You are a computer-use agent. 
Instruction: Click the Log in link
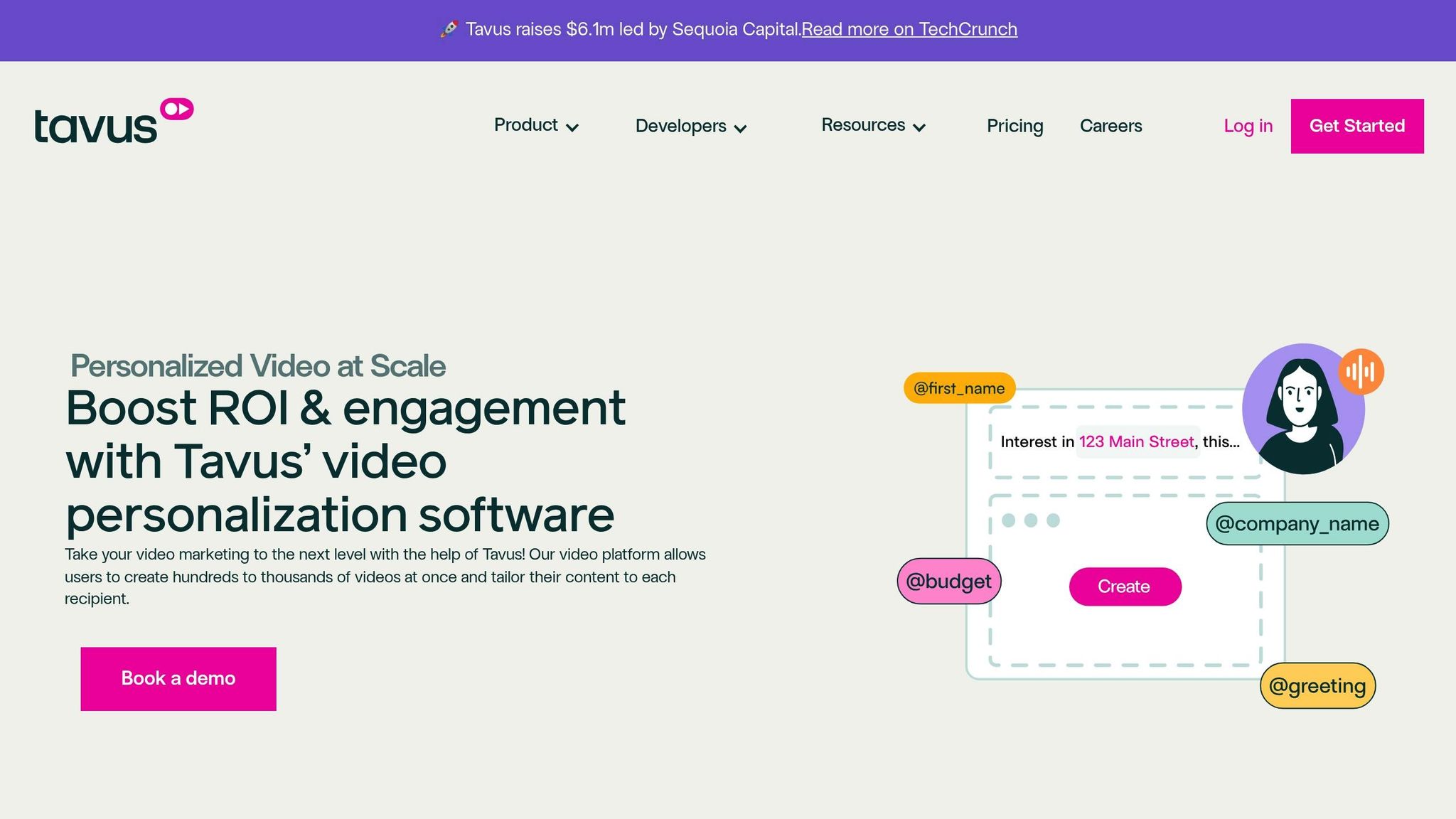(1248, 126)
